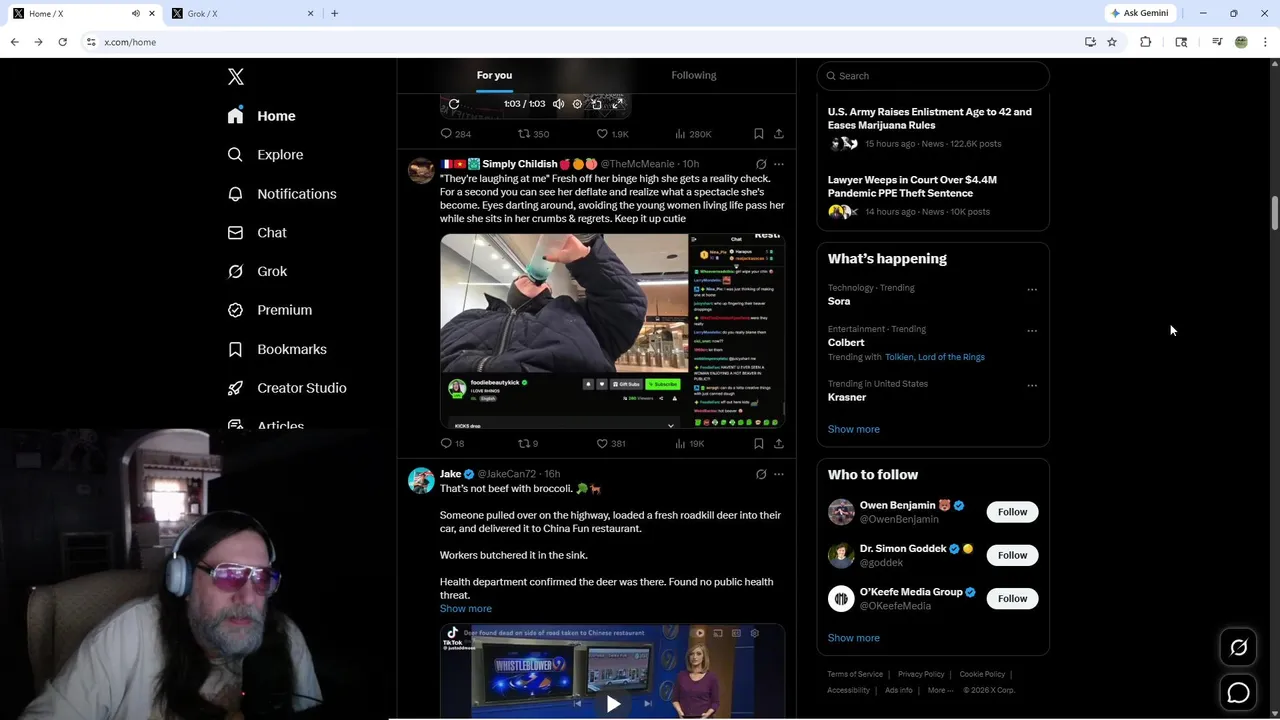This screenshot has height=720, width=1280.
Task: Share the Simply Childish post
Action: pos(779,444)
